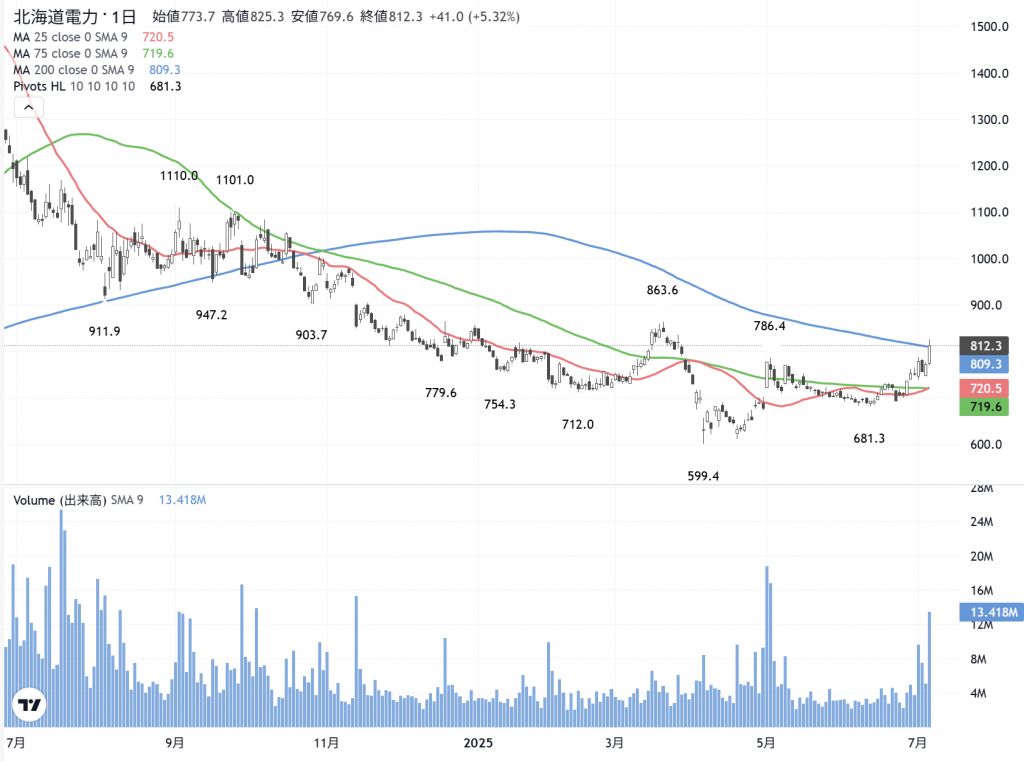Click the 712.0 pivot low label
This screenshot has width=1024, height=762.
(578, 424)
